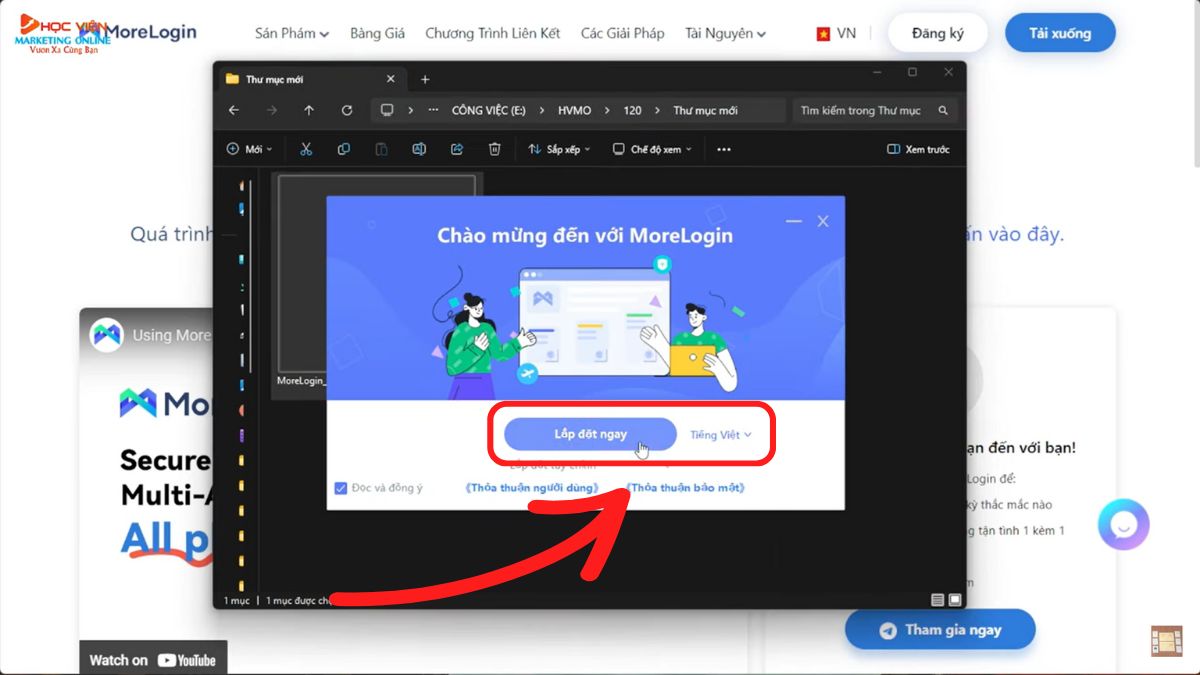Click the VN language selector with flag
This screenshot has width=1200, height=675.
click(836, 33)
